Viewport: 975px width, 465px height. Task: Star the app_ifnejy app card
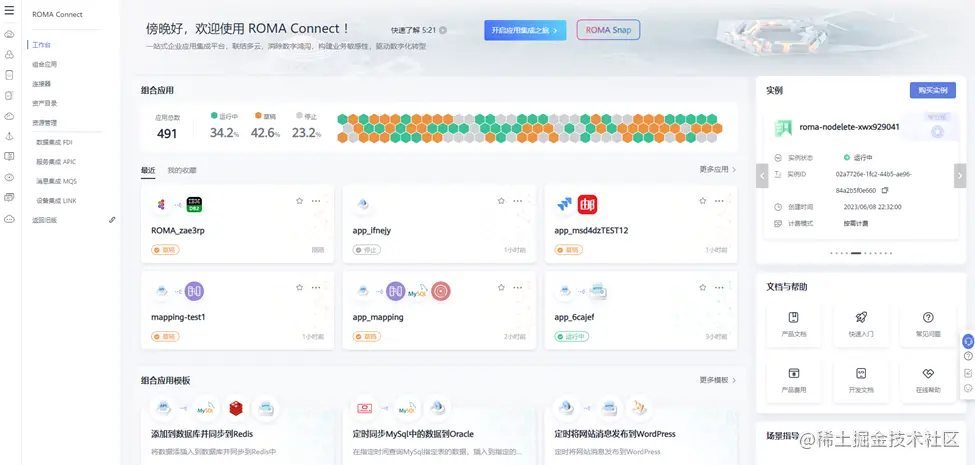501,201
